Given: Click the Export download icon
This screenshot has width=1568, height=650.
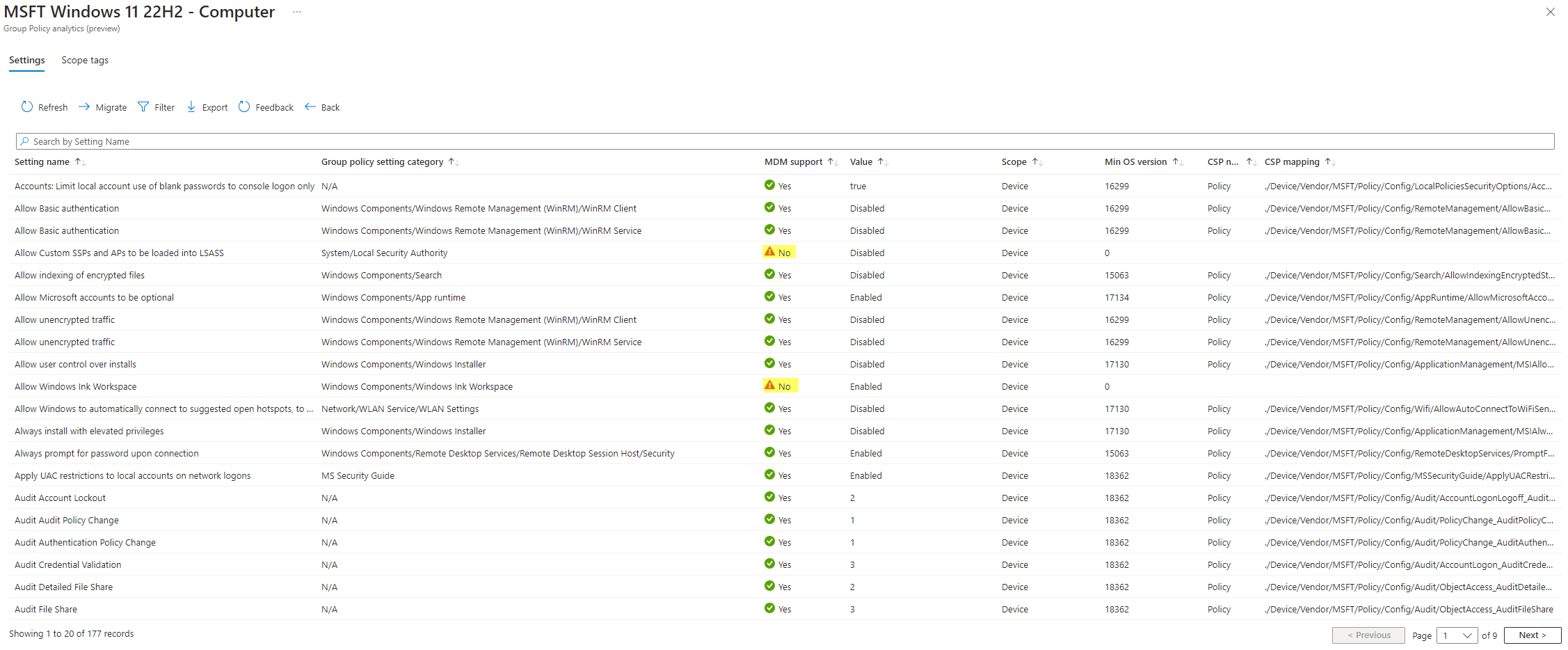Looking at the screenshot, I should click(191, 106).
